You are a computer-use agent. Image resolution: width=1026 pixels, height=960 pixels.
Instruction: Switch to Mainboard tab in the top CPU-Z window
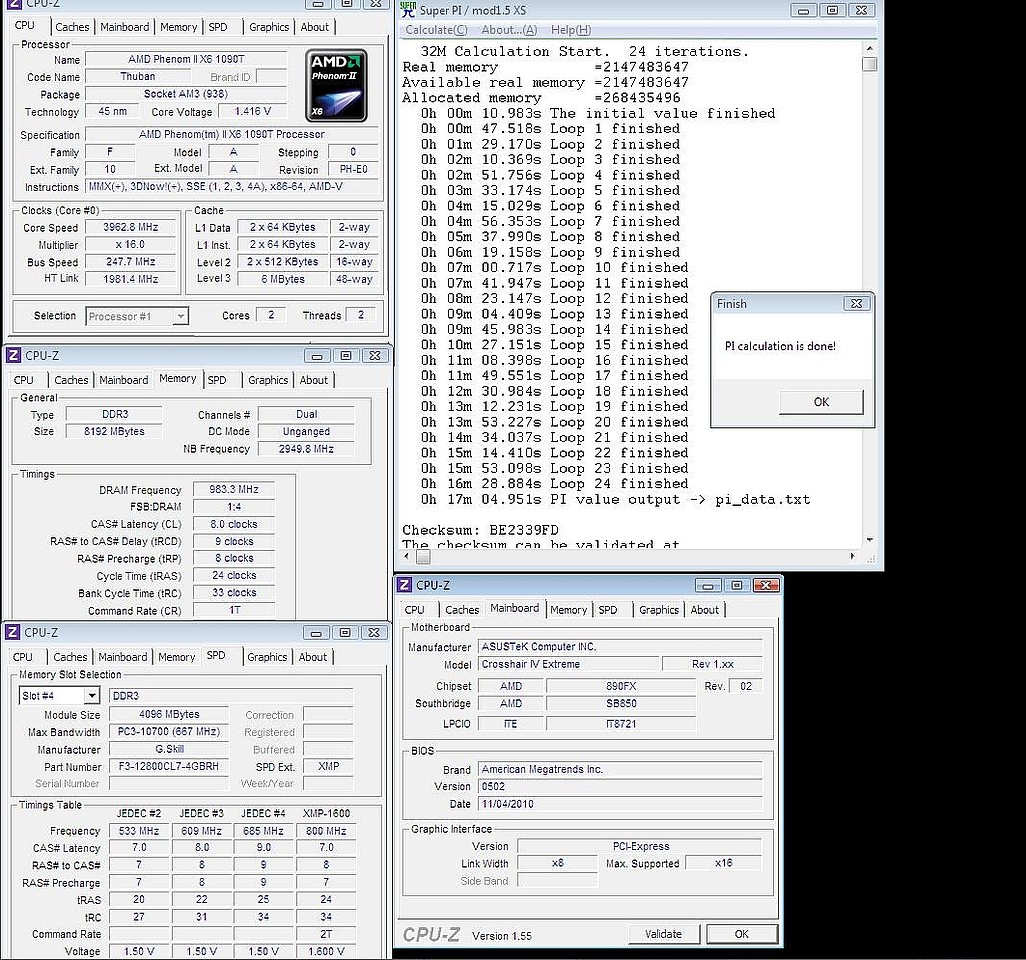point(124,27)
